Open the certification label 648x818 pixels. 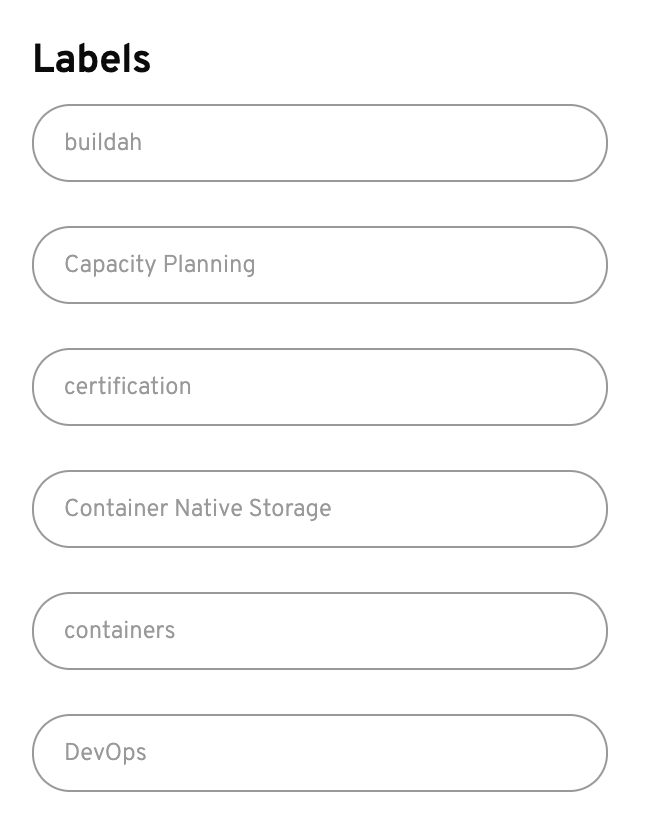coord(319,387)
